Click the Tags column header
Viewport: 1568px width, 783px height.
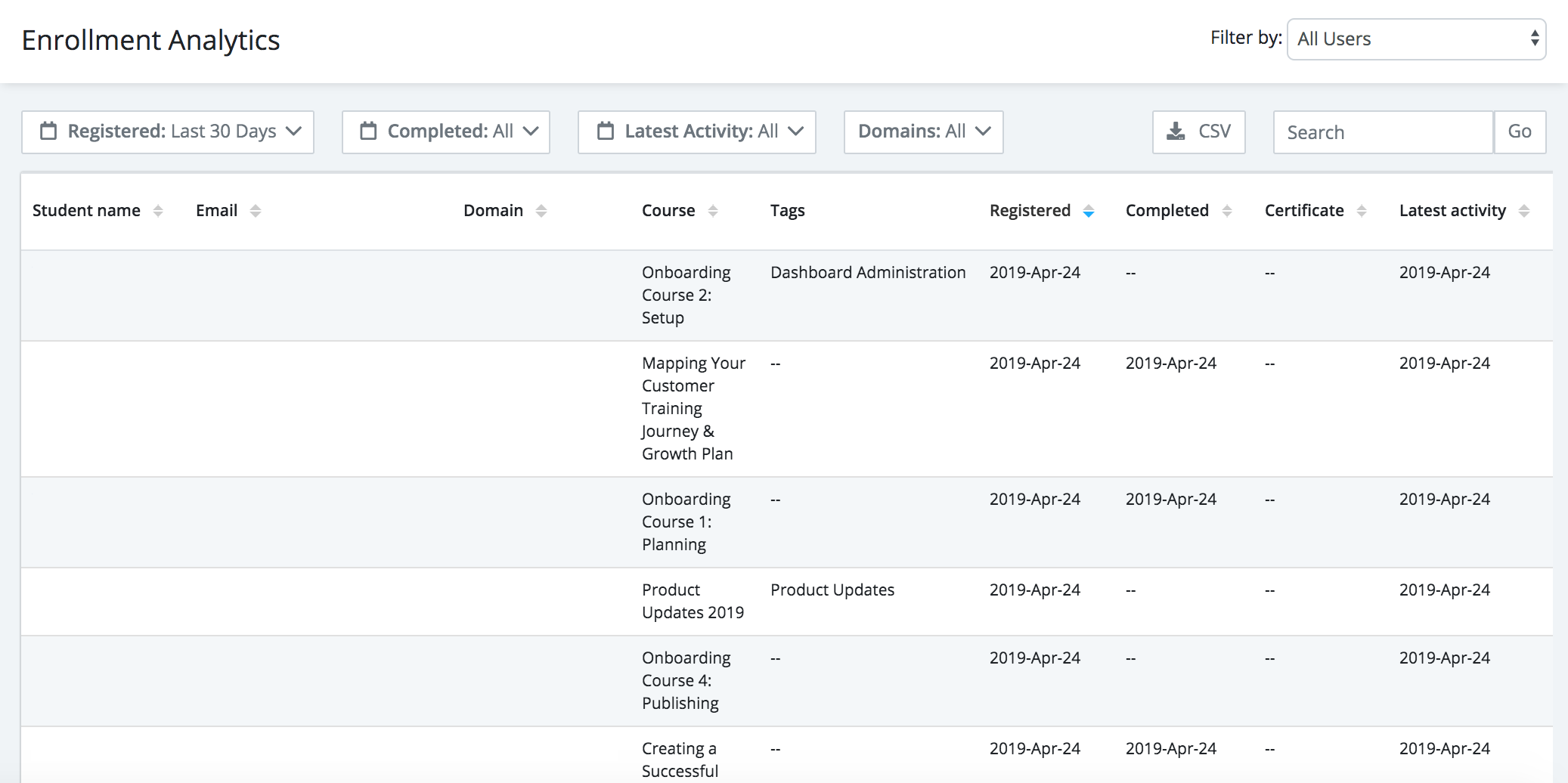(x=788, y=211)
